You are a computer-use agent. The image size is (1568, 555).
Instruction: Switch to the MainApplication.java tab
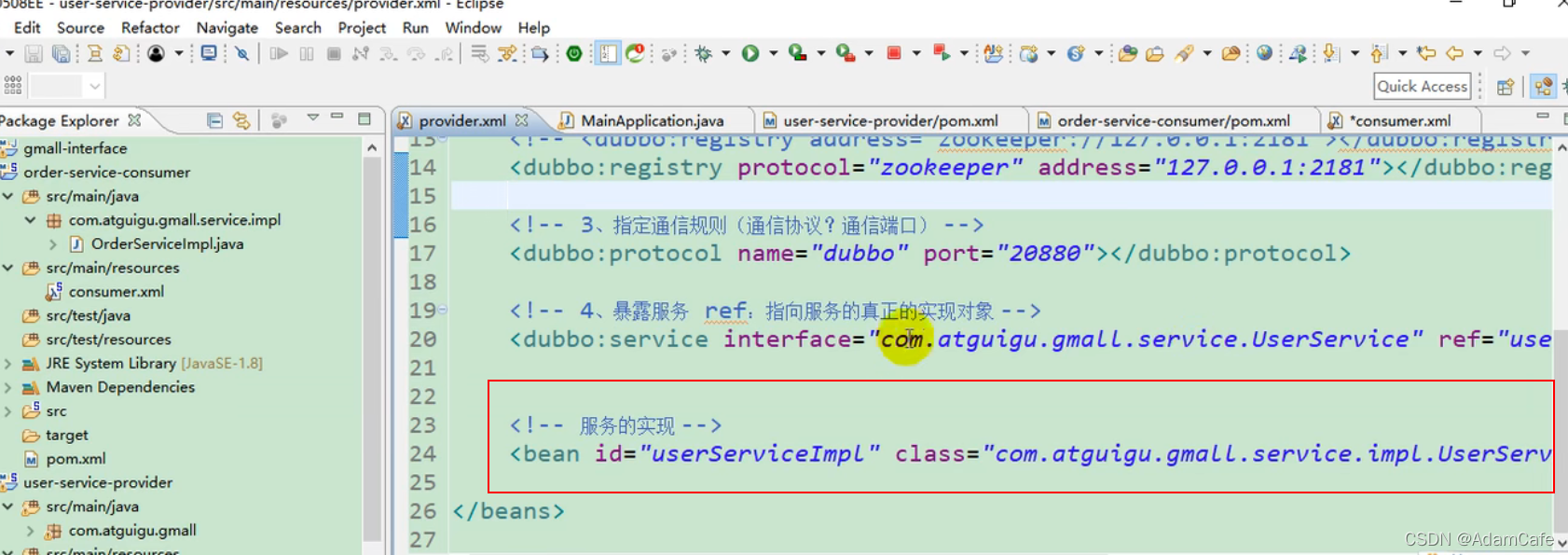652,120
